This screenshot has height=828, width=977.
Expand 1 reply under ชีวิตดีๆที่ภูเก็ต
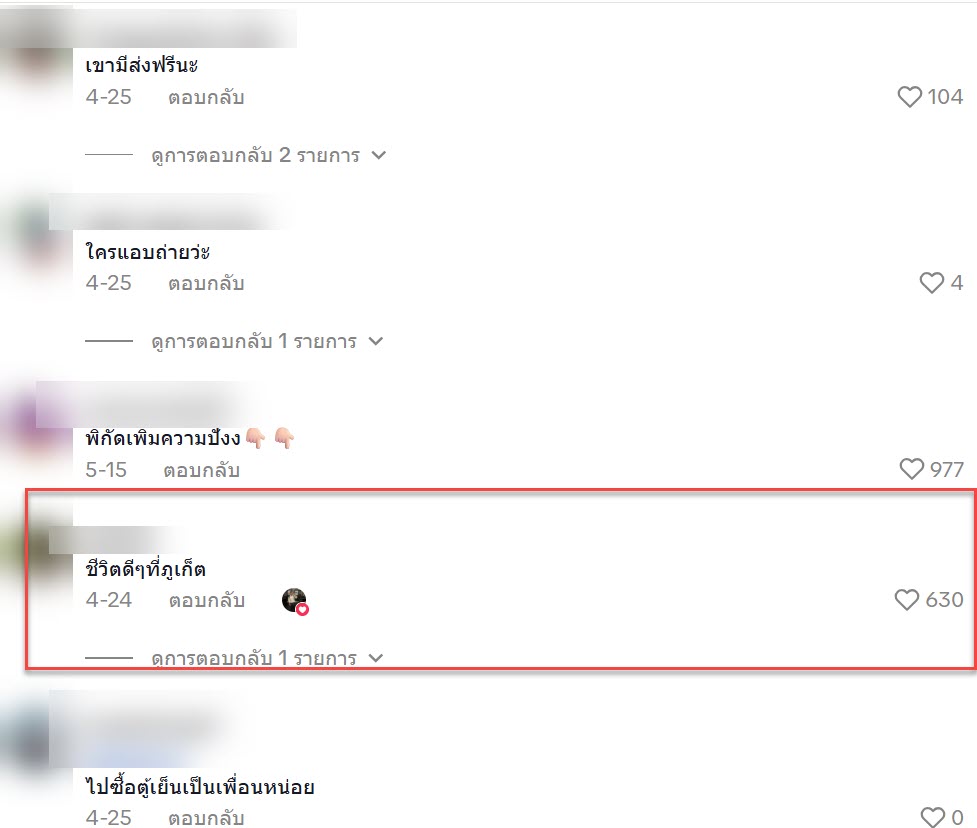tap(267, 658)
